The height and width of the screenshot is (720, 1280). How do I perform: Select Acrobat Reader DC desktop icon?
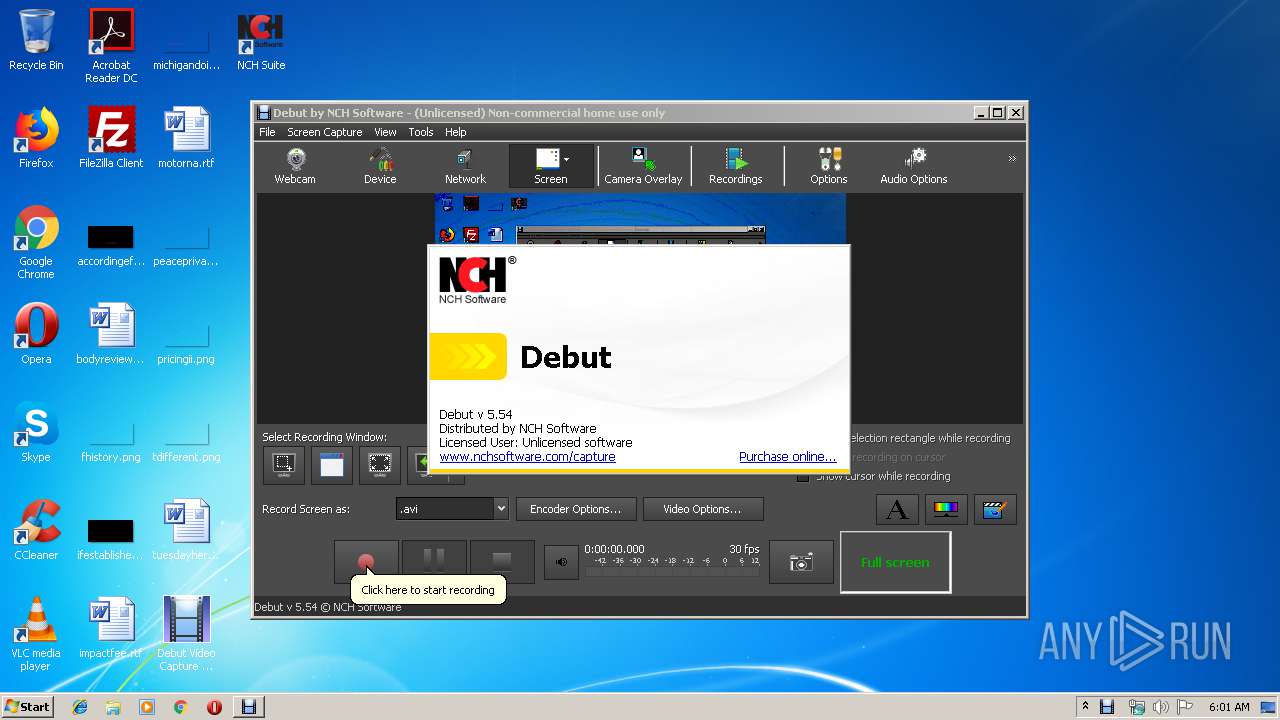(x=111, y=46)
